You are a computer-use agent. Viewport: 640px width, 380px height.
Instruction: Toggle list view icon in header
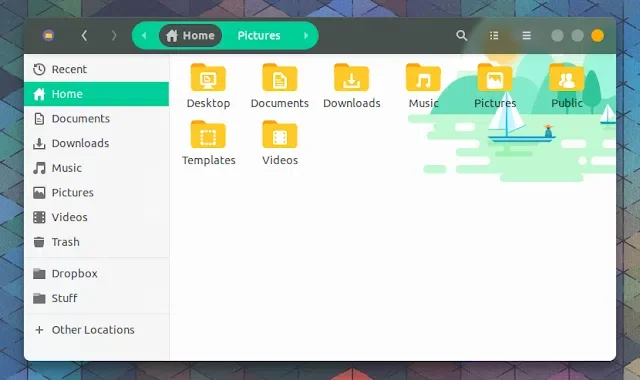pos(494,36)
